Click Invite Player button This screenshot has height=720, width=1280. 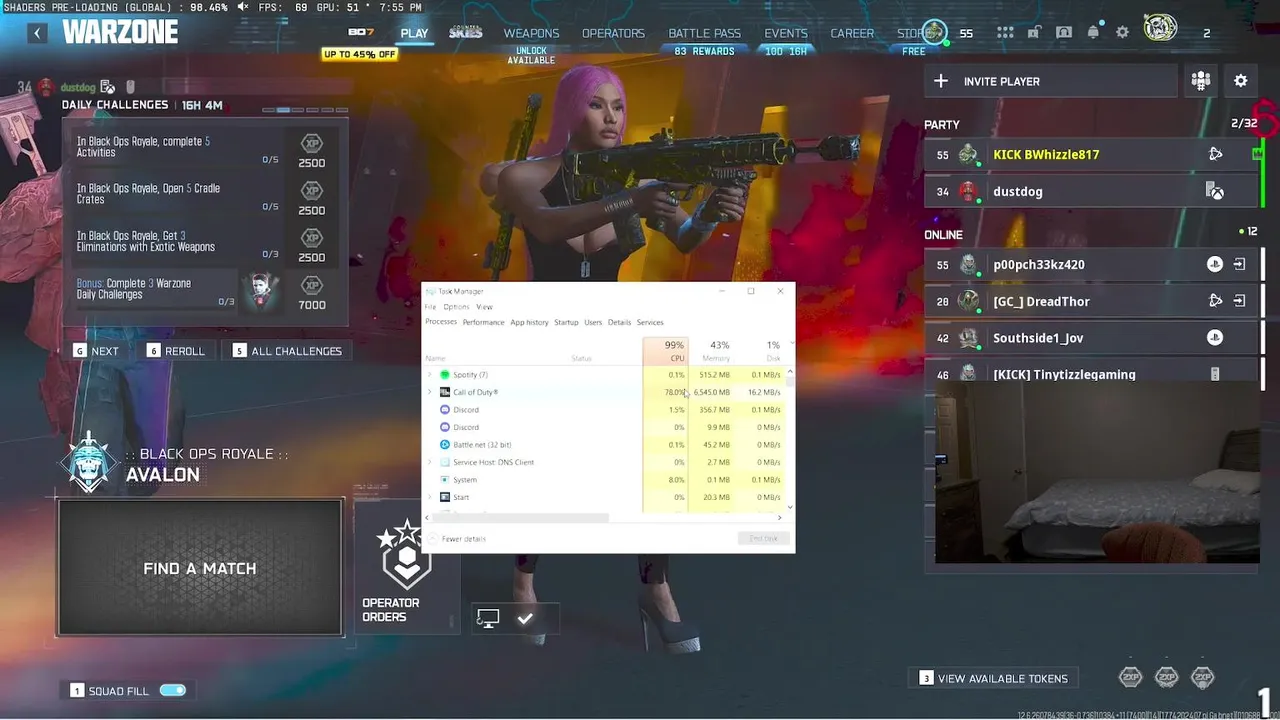click(x=1052, y=81)
